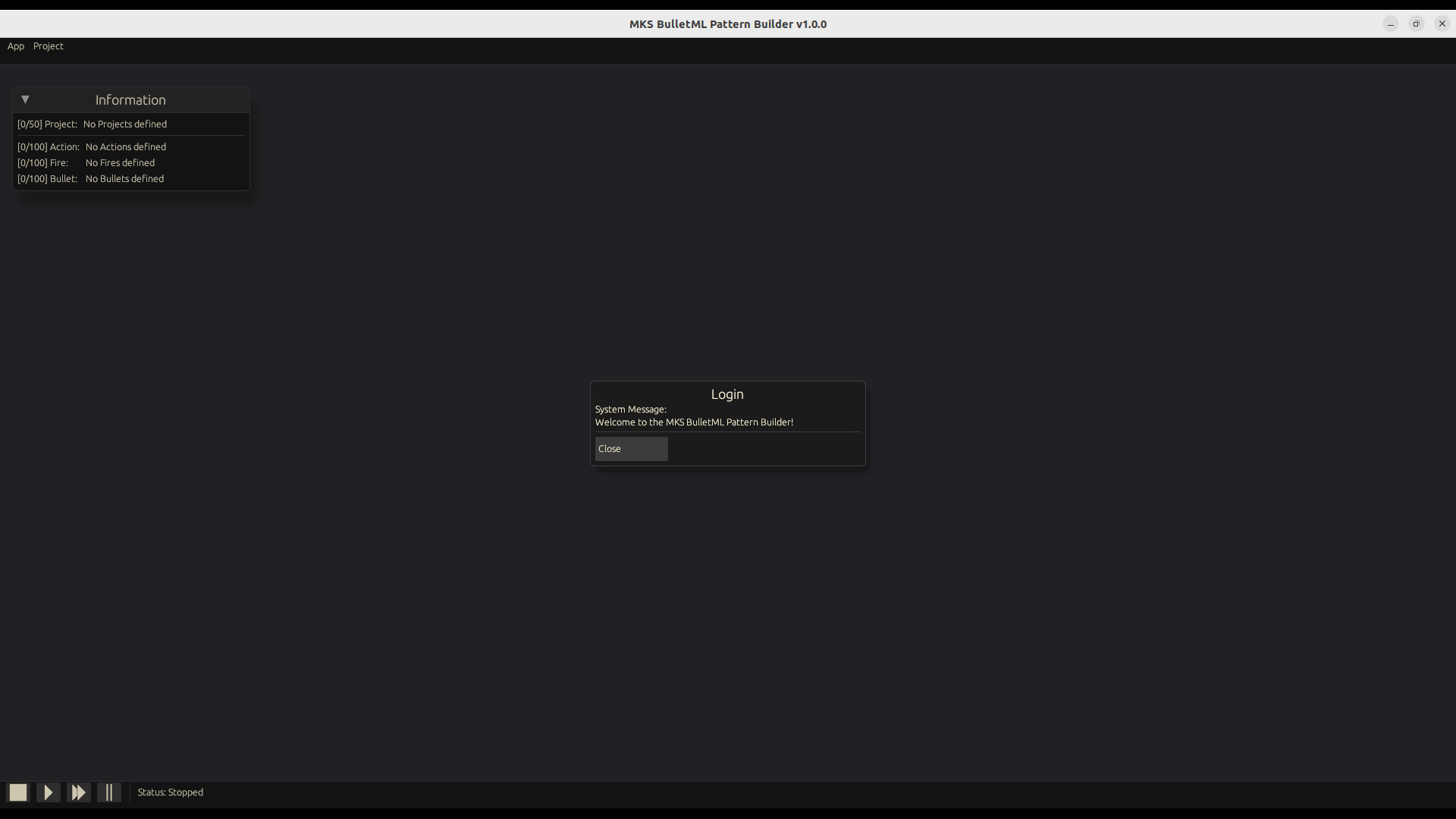Click the triangle beside Information header

[25, 99]
